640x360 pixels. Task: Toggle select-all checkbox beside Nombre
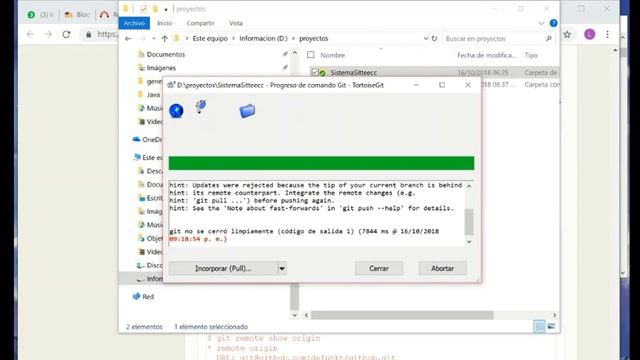pyautogui.click(x=311, y=55)
